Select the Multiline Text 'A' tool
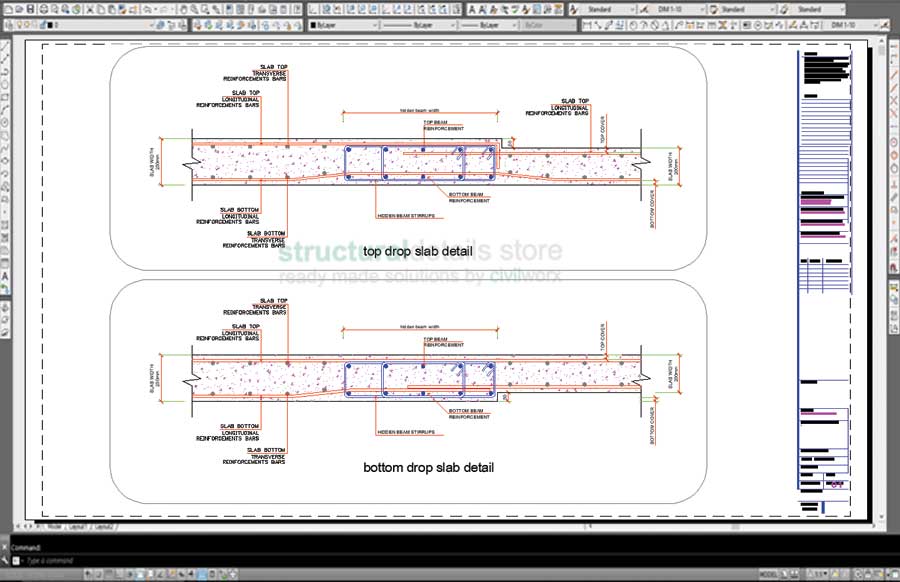The image size is (900, 582). point(6,275)
